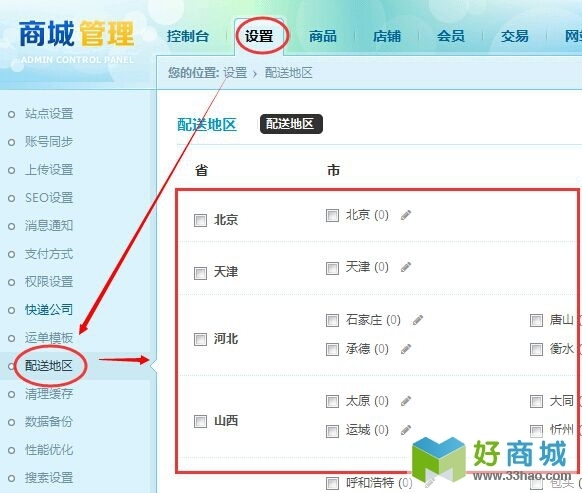This screenshot has height=493, width=582.
Task: Click the edit pencil beside 运城
Action: click(406, 430)
